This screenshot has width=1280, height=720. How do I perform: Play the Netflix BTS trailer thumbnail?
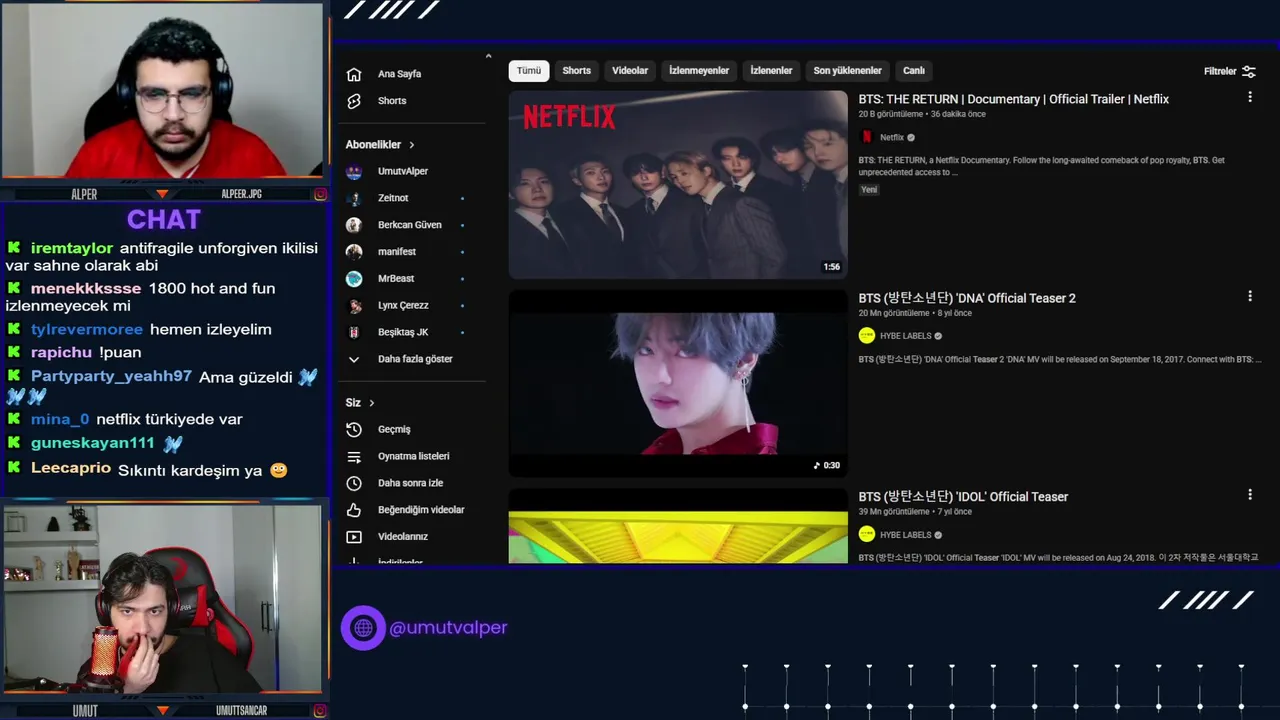pyautogui.click(x=678, y=185)
